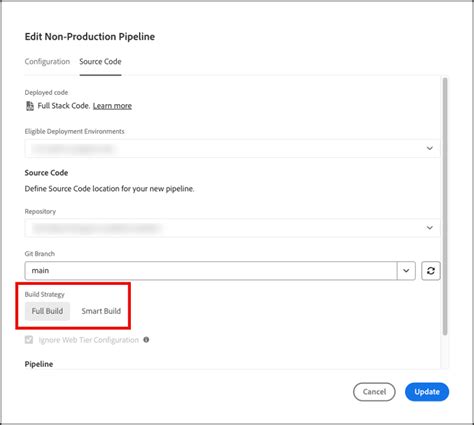The height and width of the screenshot is (425, 474).
Task: Open the Learn more link
Action: (x=112, y=106)
